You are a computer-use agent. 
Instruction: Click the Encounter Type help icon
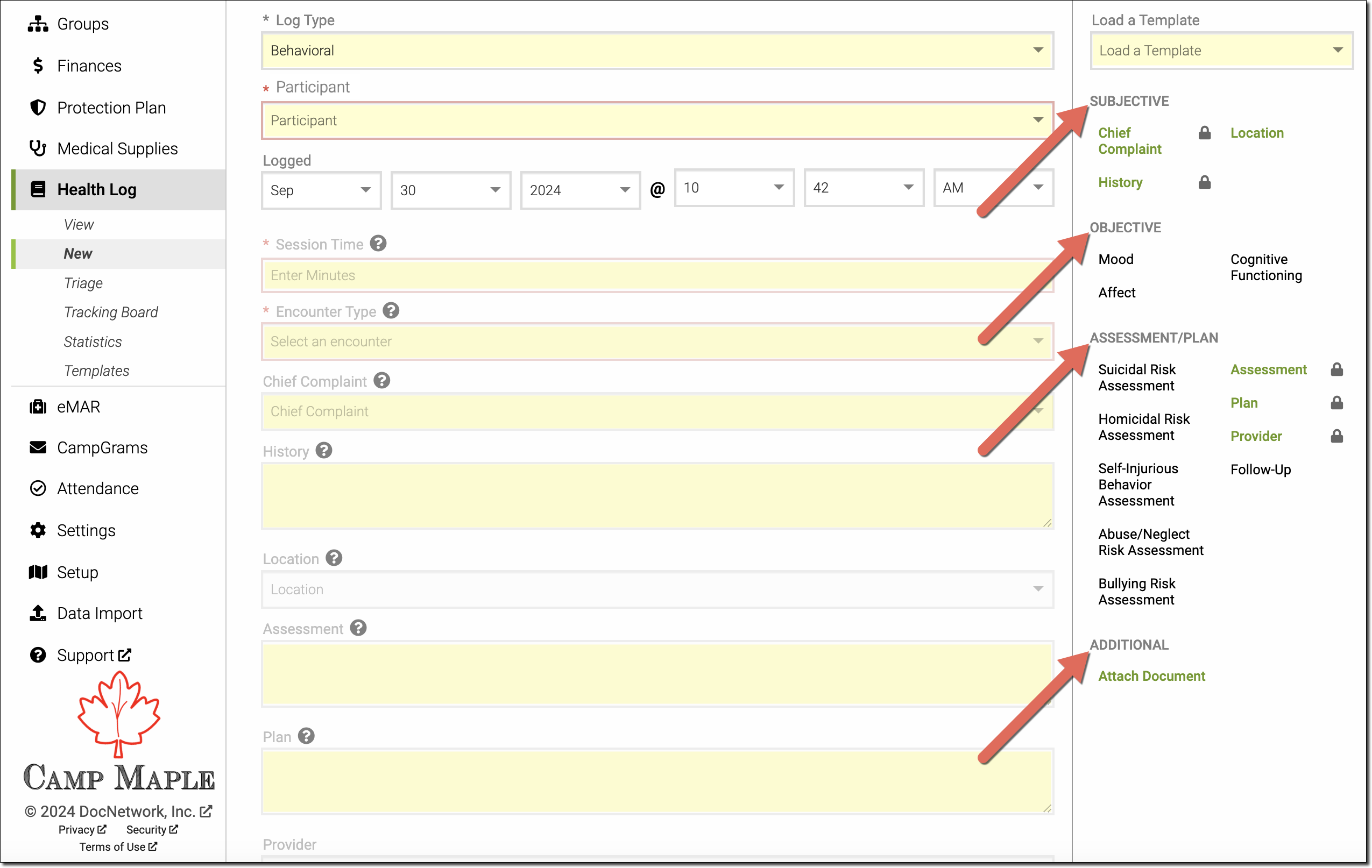(391, 311)
